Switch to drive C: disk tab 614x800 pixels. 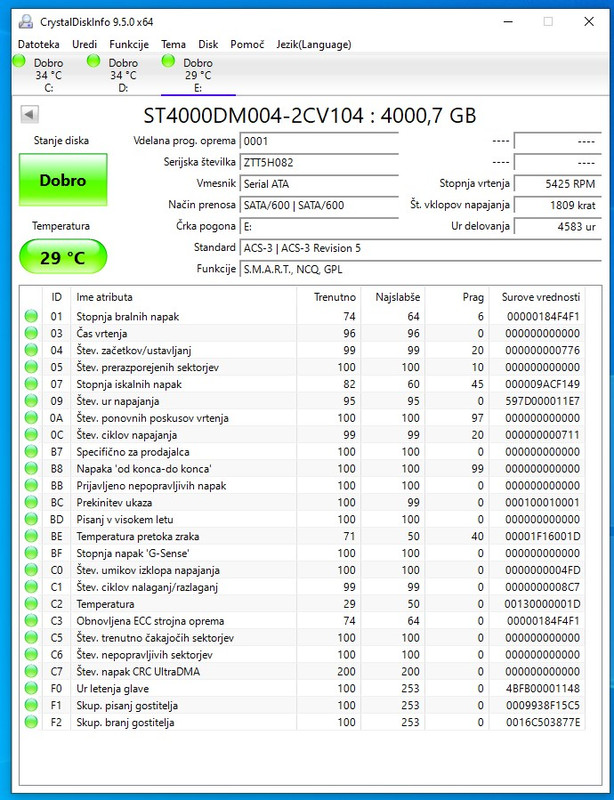point(48,75)
